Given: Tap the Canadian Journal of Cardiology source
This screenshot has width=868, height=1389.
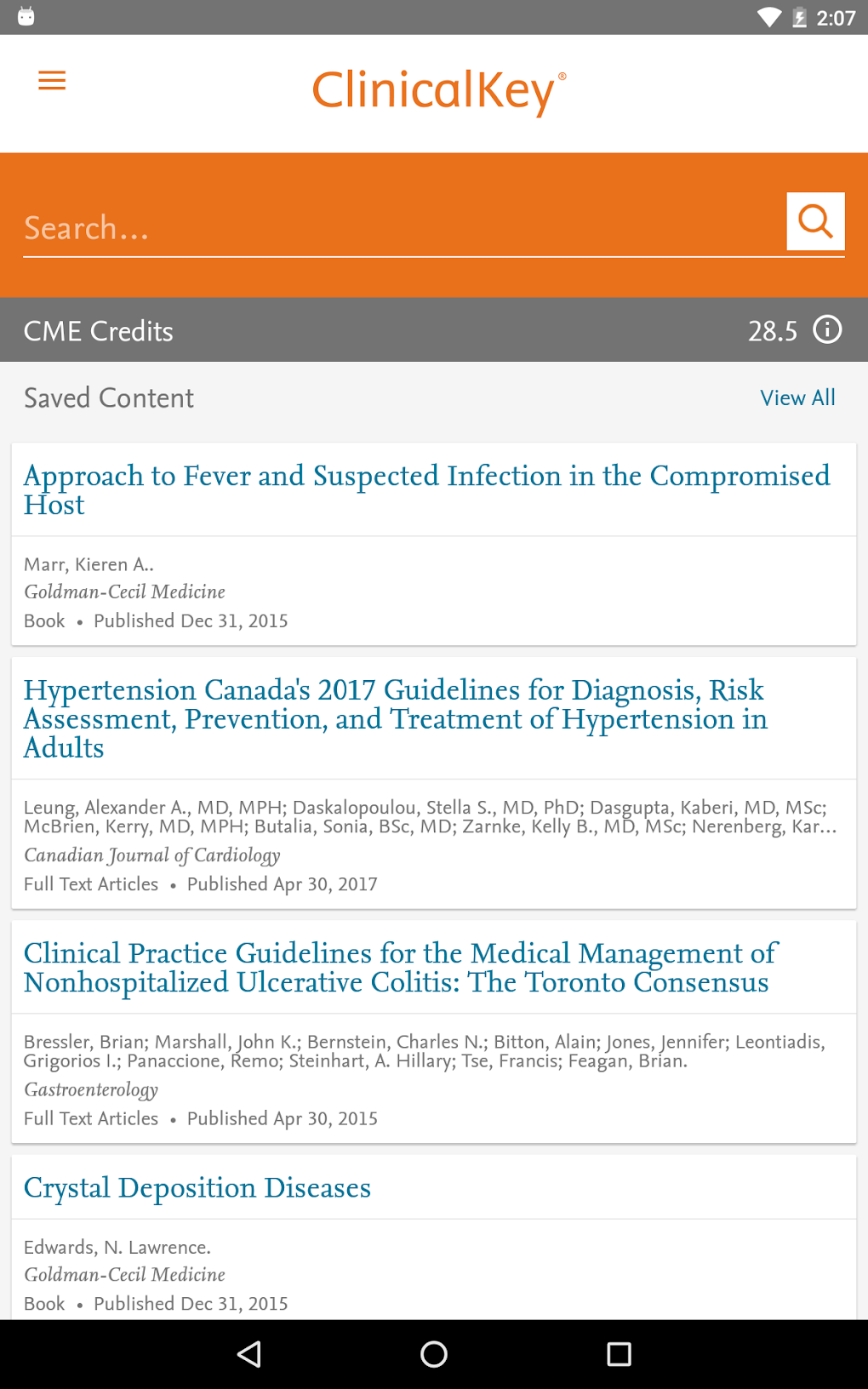Looking at the screenshot, I should pyautogui.click(x=152, y=855).
